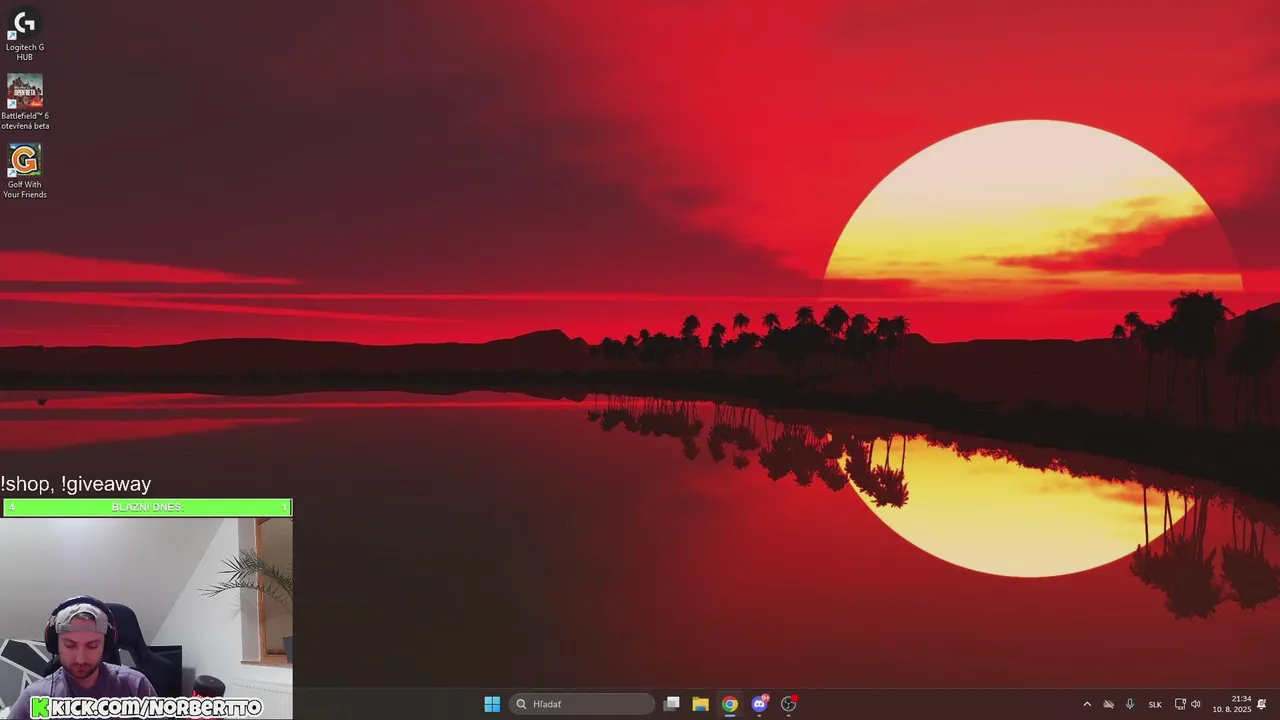This screenshot has width=1280, height=720.
Task: Launch Battlefield 6 open beta shortcut
Action: (x=24, y=102)
